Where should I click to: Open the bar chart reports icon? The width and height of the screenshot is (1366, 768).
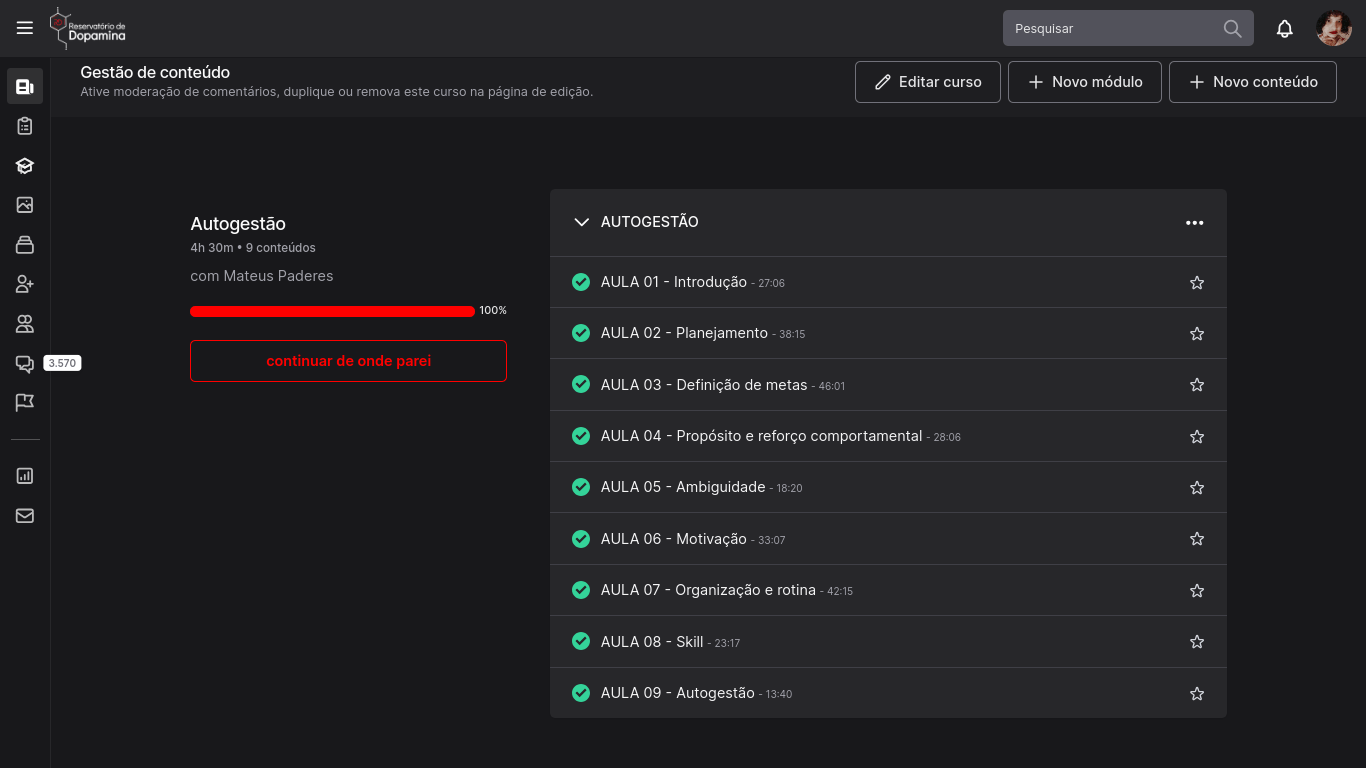point(25,476)
